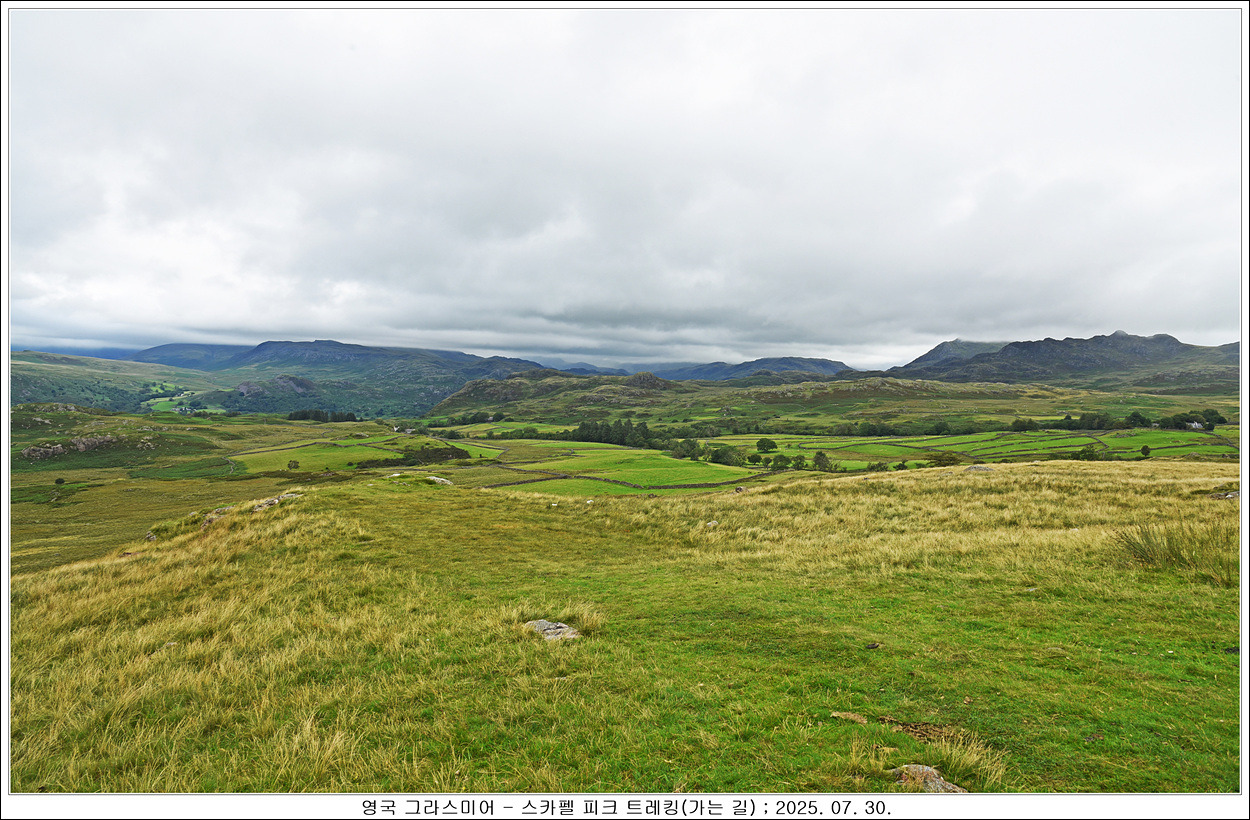Click the rock at the photo's bottom edge
This screenshot has height=820, width=1250.
[926, 777]
